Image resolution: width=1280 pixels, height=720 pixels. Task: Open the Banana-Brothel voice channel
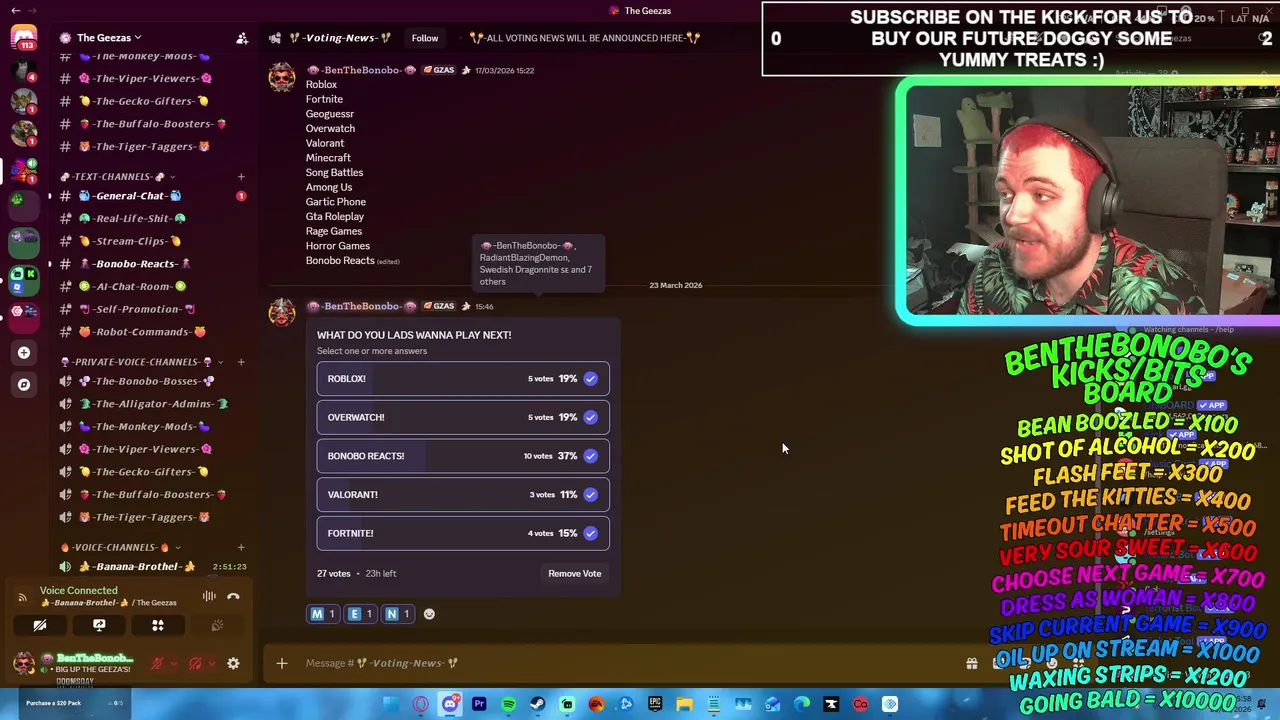(x=148, y=567)
